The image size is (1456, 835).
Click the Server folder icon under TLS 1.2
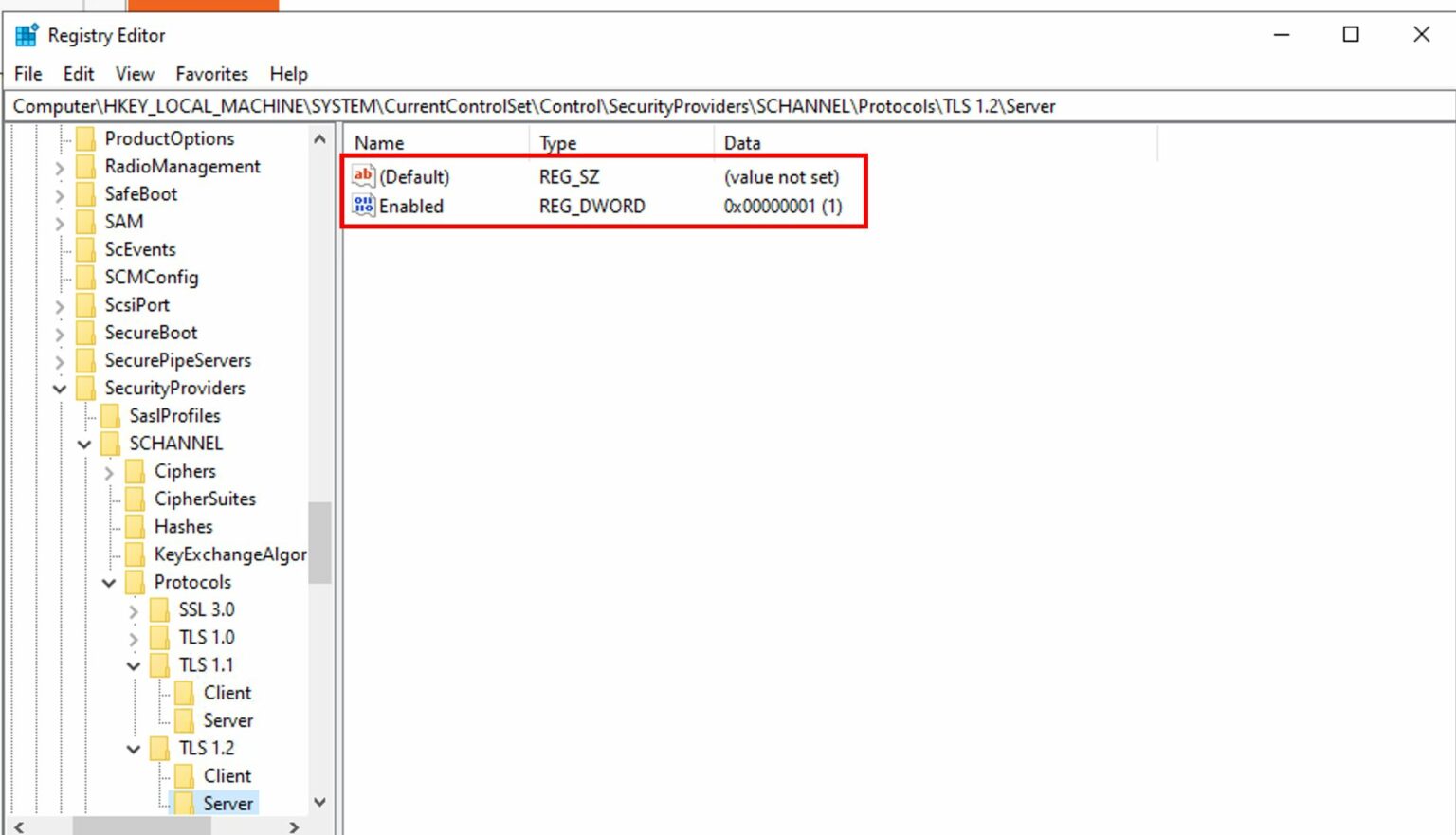[x=186, y=803]
